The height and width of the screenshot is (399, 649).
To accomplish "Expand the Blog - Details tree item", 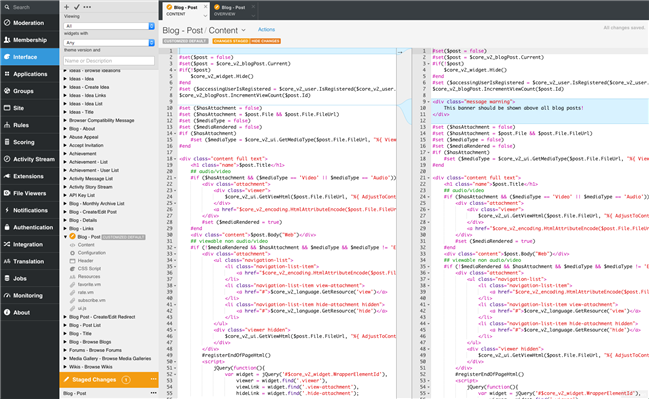I will coord(65,220).
